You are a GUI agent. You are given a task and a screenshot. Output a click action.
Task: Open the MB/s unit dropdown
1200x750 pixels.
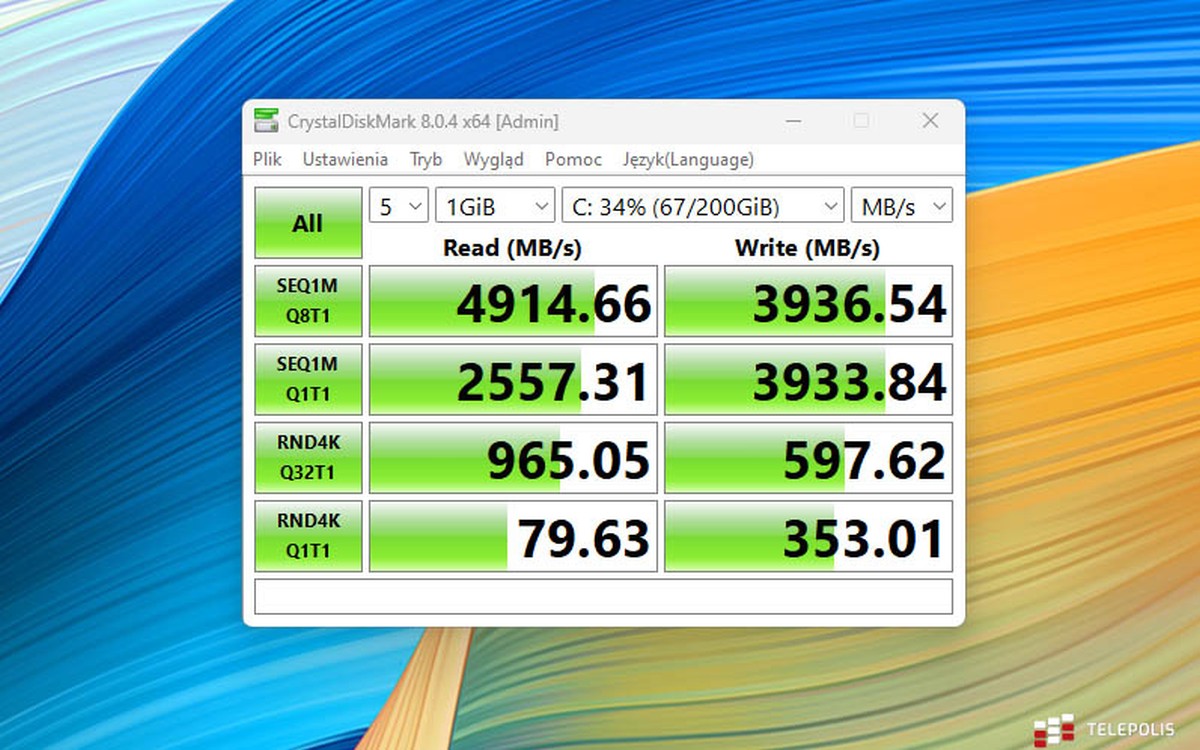coord(901,206)
